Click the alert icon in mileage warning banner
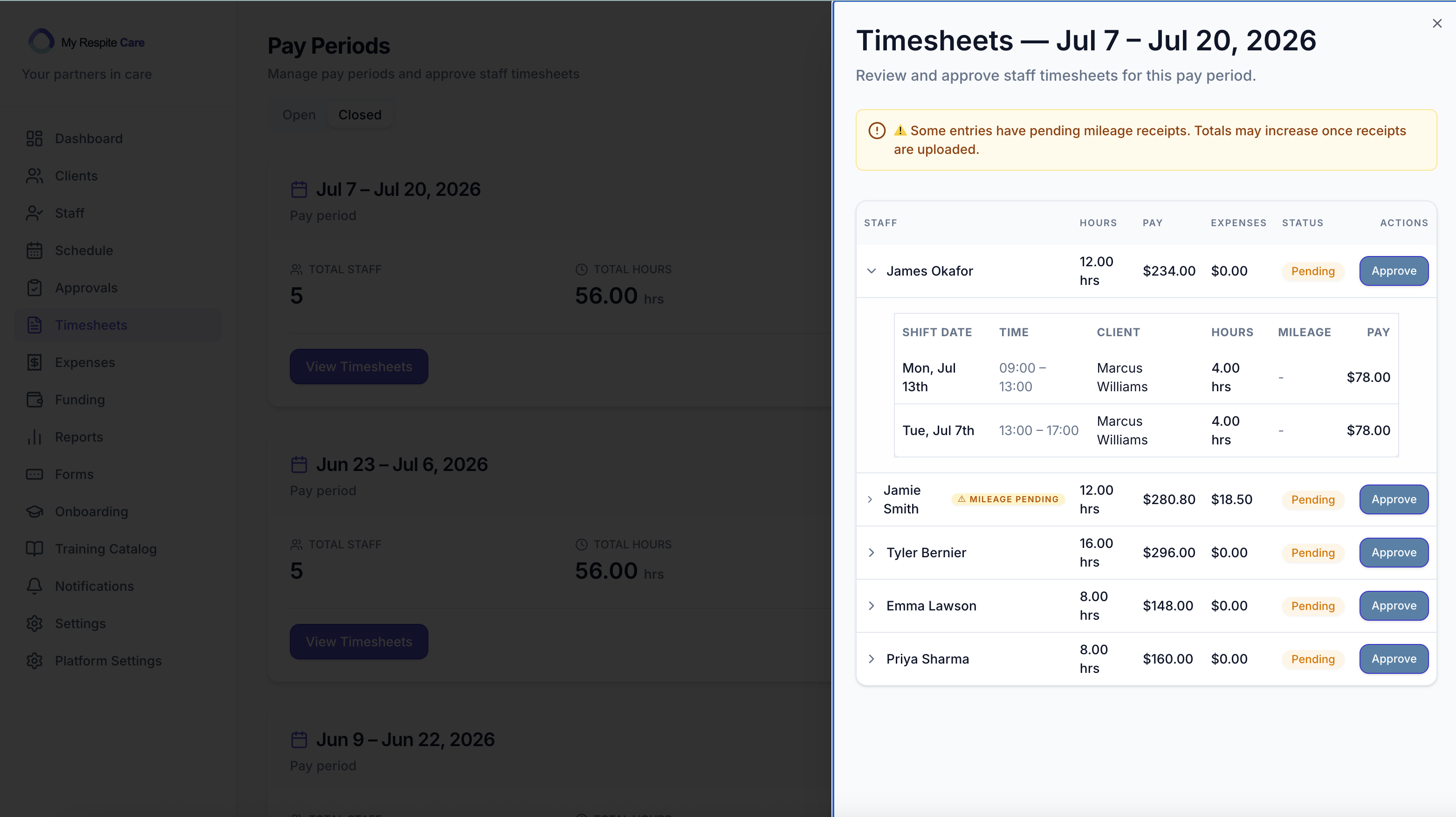The image size is (1456, 817). (x=877, y=131)
